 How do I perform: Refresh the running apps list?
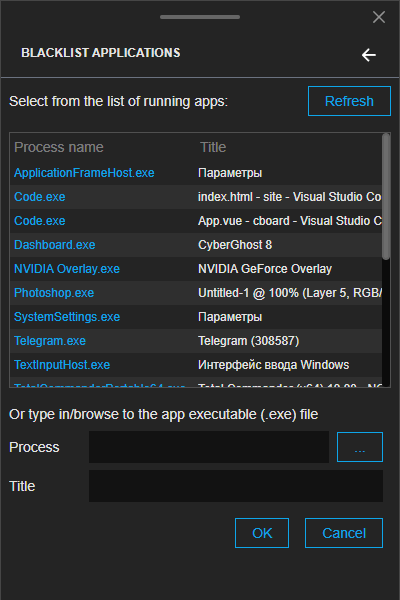(x=349, y=101)
